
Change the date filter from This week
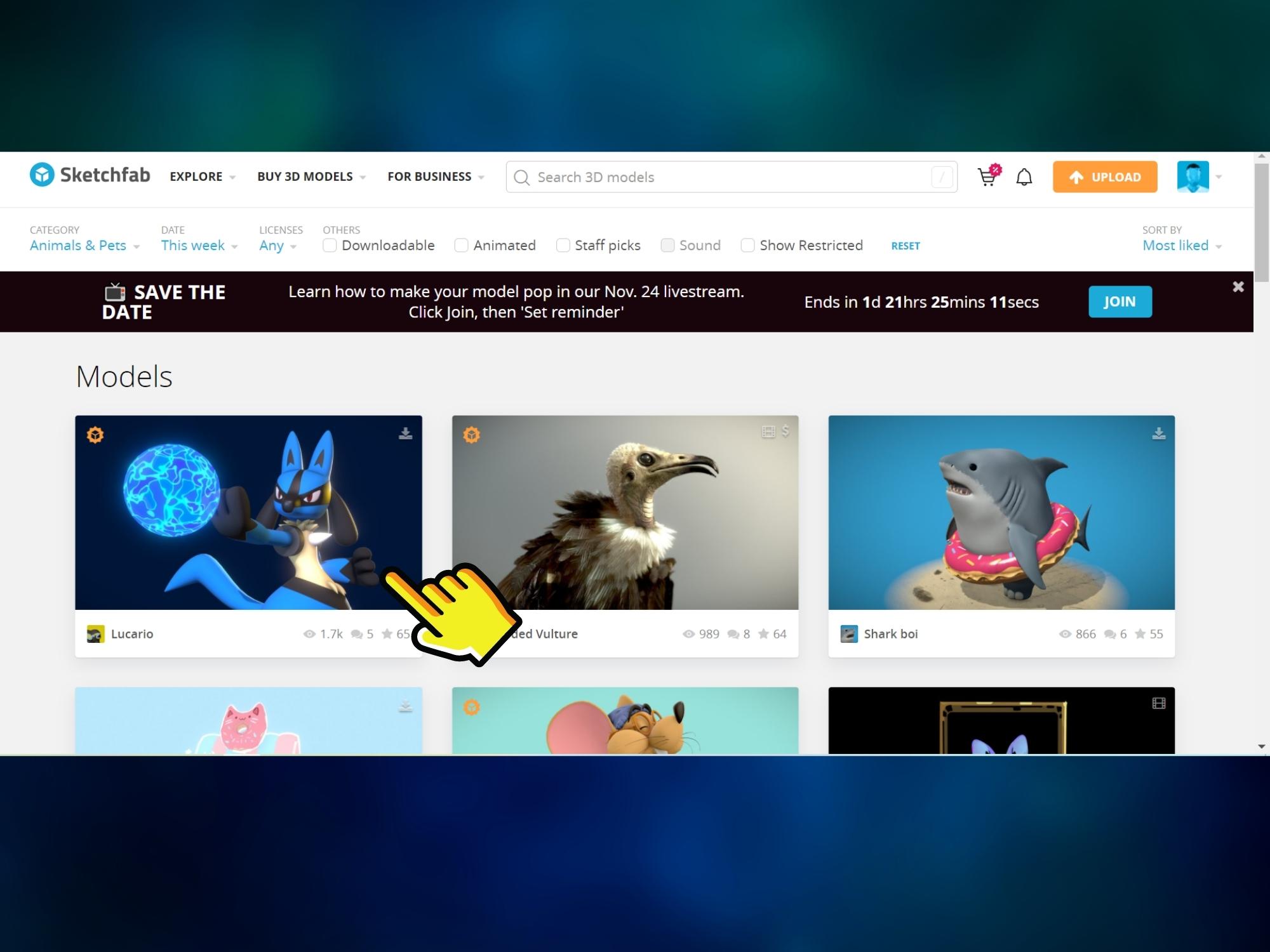click(x=196, y=246)
